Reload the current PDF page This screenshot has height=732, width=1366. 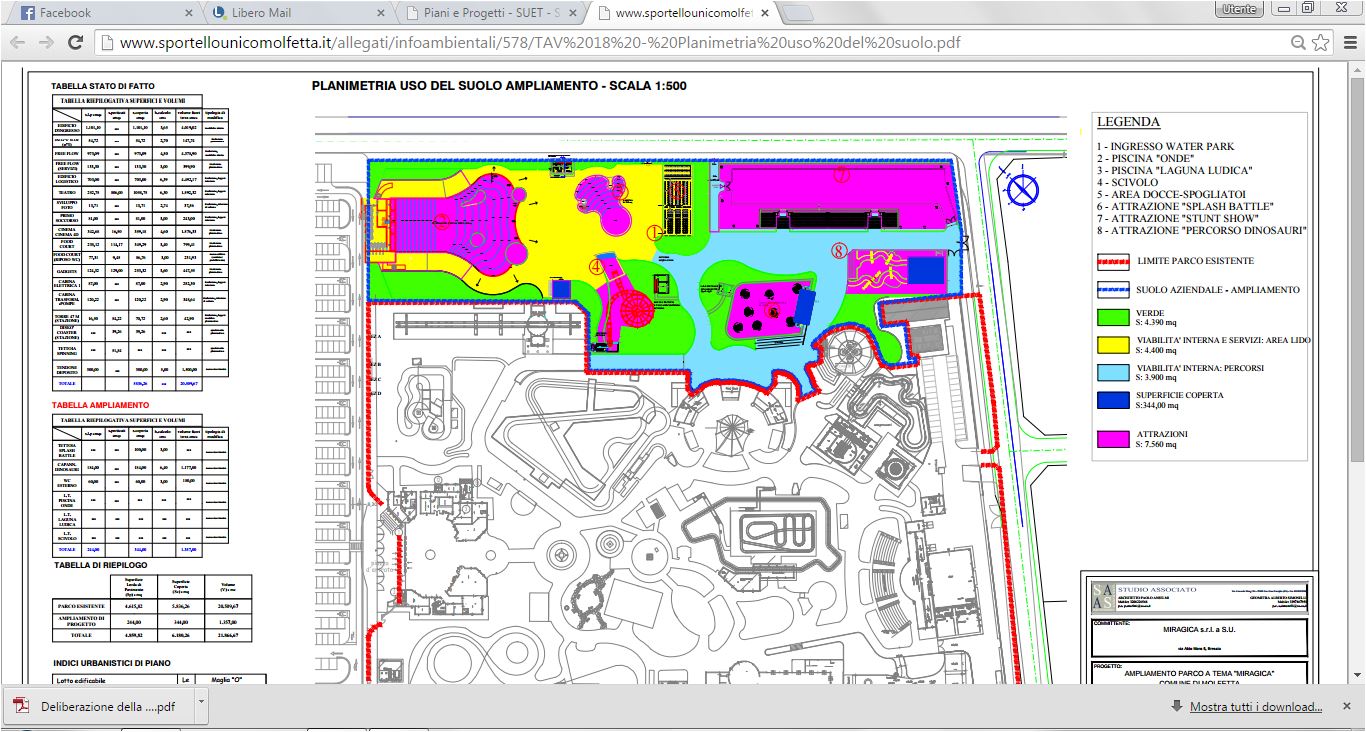(75, 43)
